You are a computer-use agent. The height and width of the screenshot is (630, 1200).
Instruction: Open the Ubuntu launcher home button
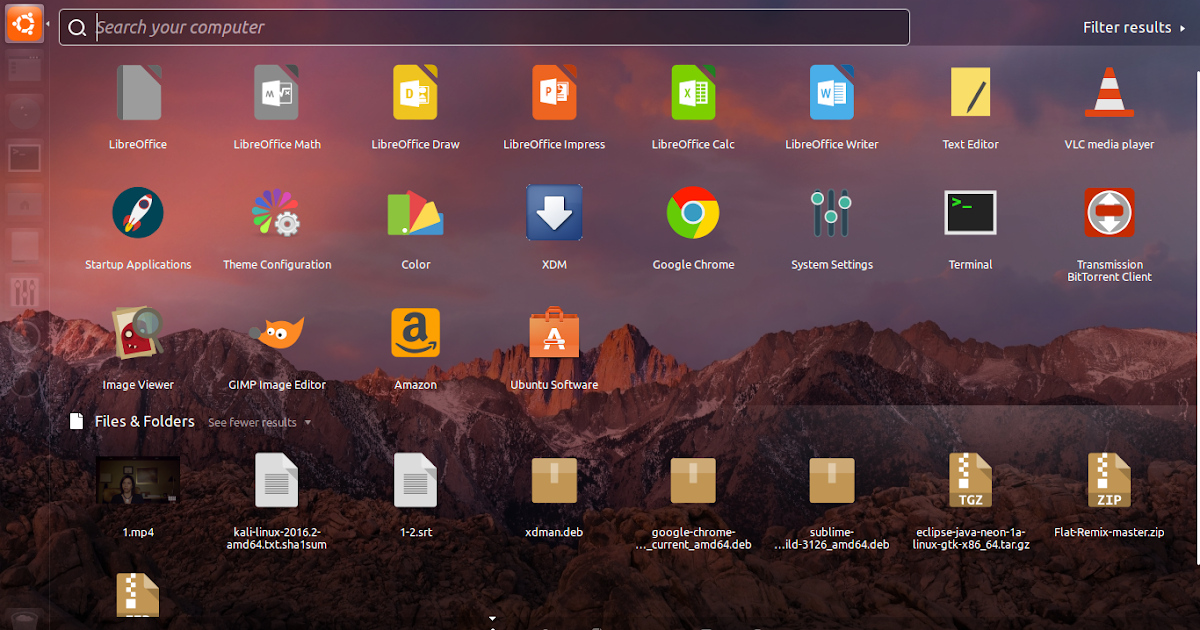click(x=23, y=23)
